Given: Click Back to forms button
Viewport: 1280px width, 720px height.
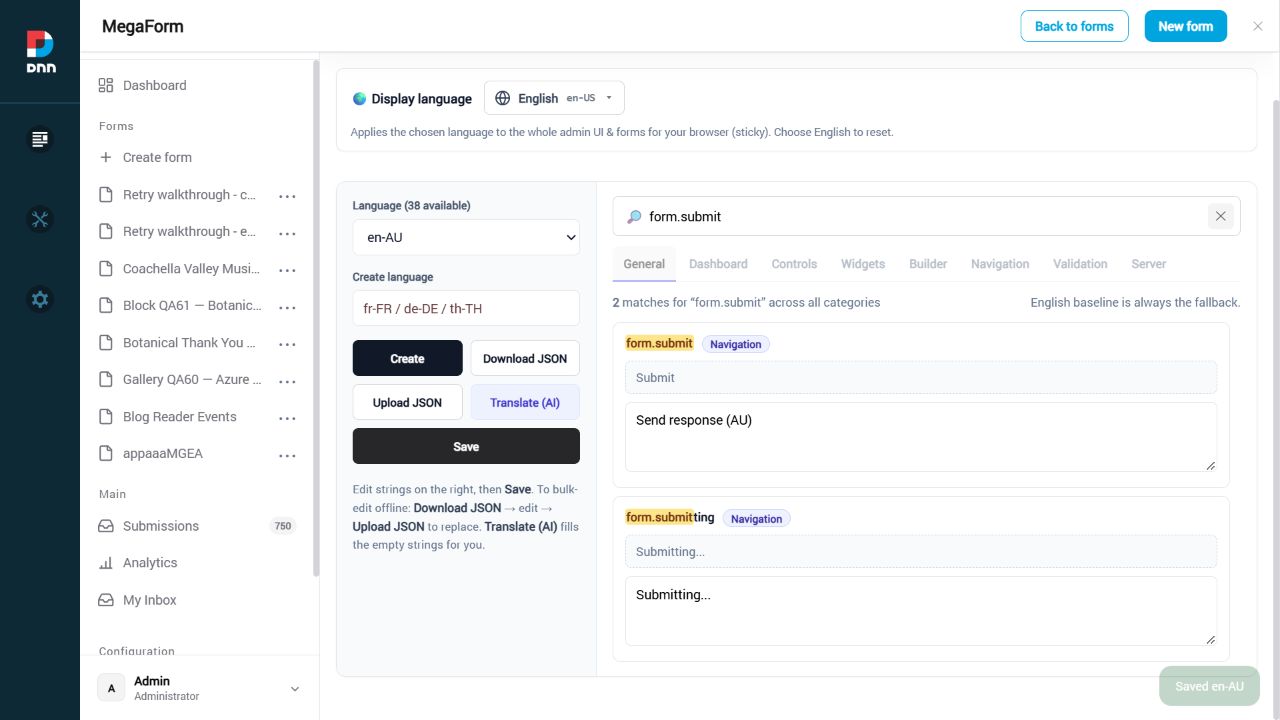Looking at the screenshot, I should (1074, 26).
